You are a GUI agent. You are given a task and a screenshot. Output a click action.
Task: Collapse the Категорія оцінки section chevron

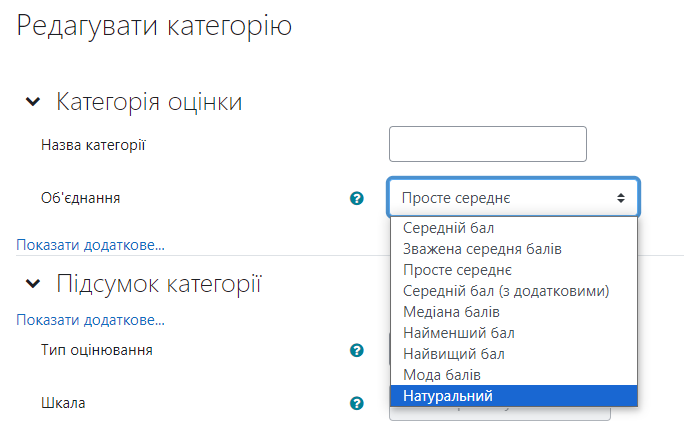33,102
